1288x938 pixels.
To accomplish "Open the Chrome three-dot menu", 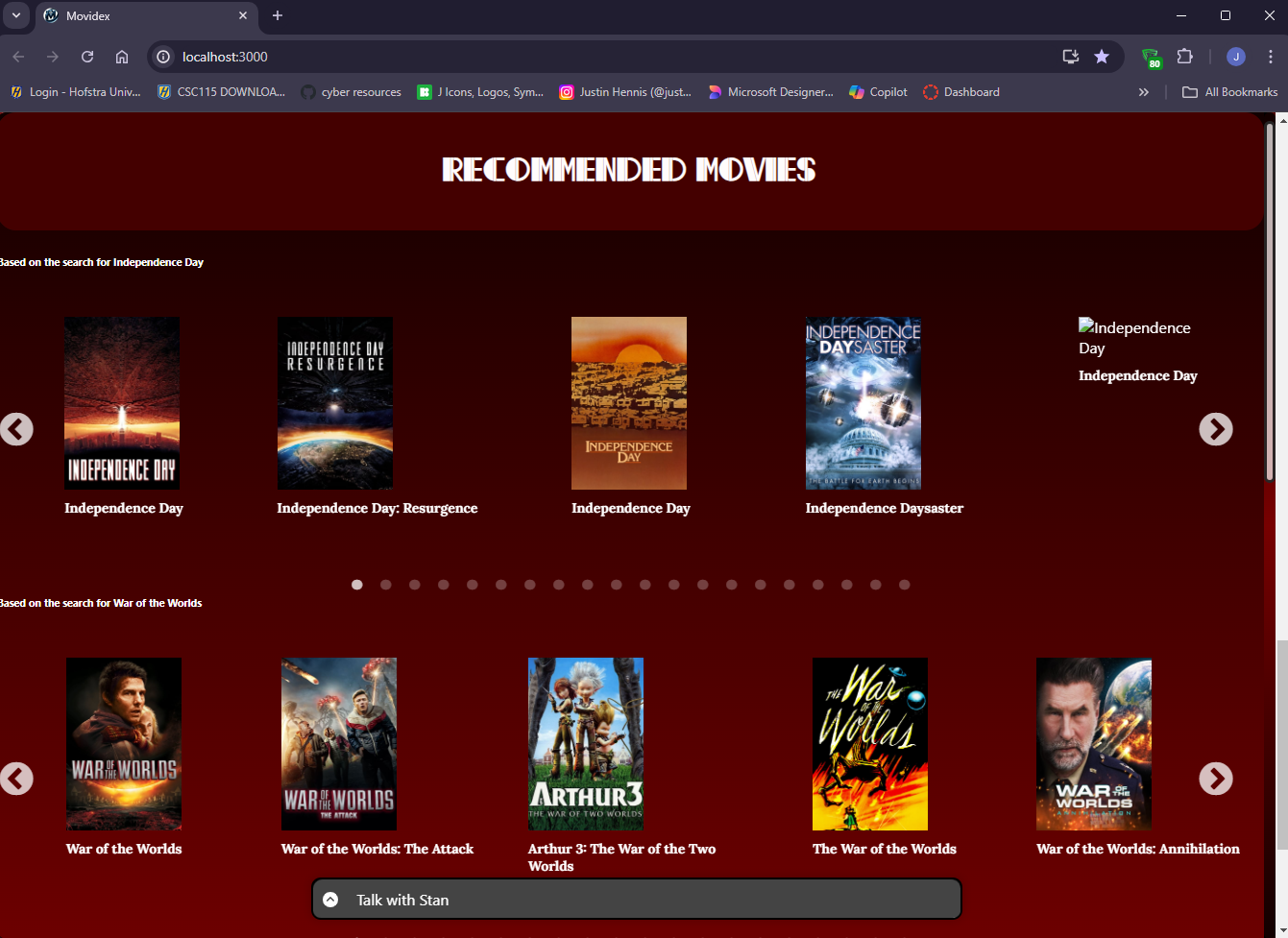I will pos(1270,57).
